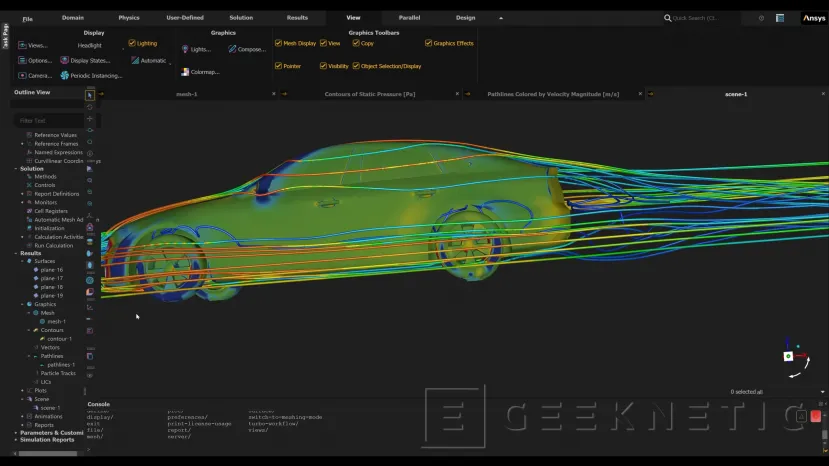This screenshot has width=829, height=466.
Task: Click the magnifier icon in Quick Search
Action: click(x=668, y=18)
